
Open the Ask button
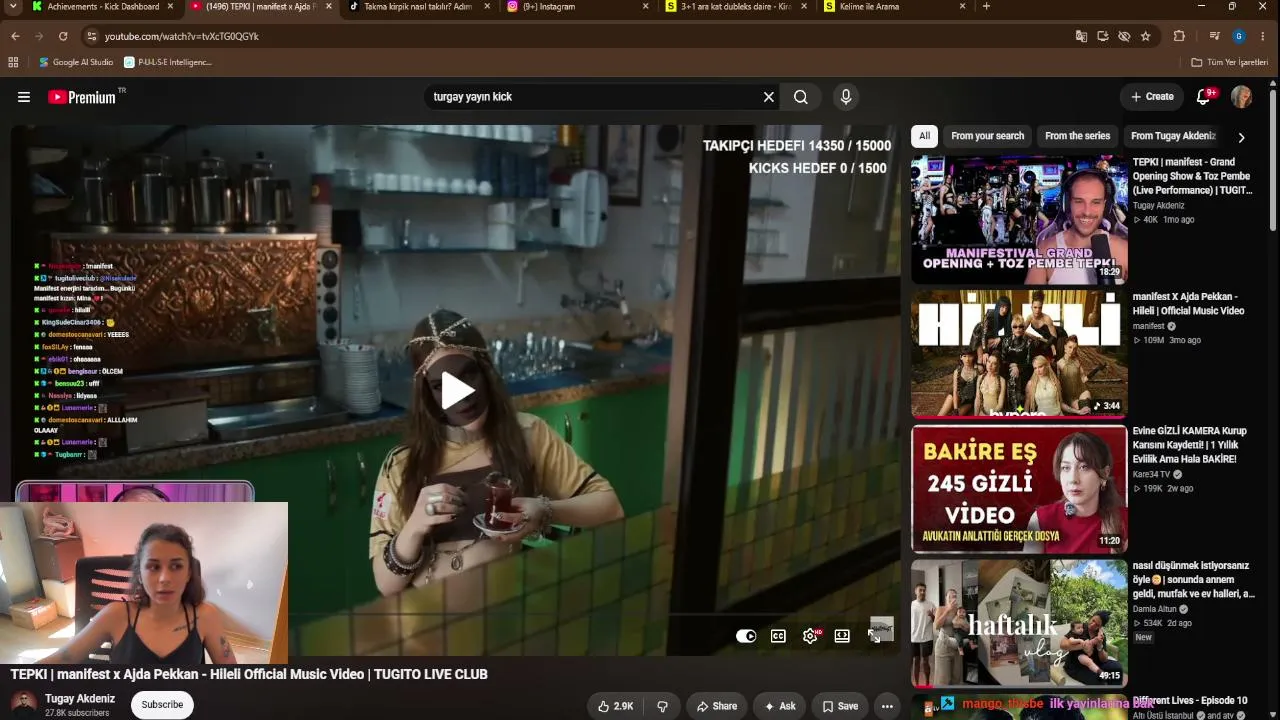pos(780,706)
